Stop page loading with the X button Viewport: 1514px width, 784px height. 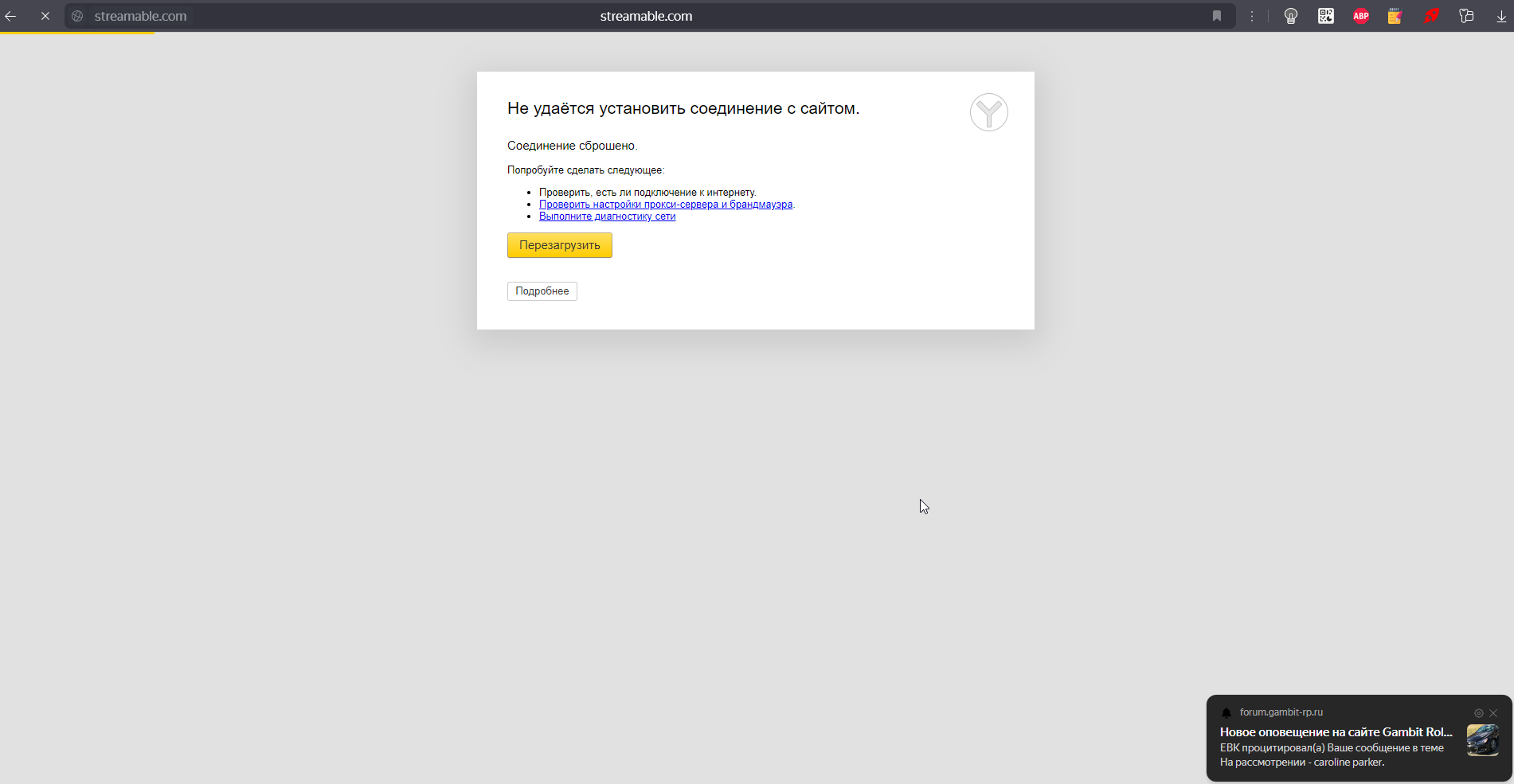[x=45, y=16]
